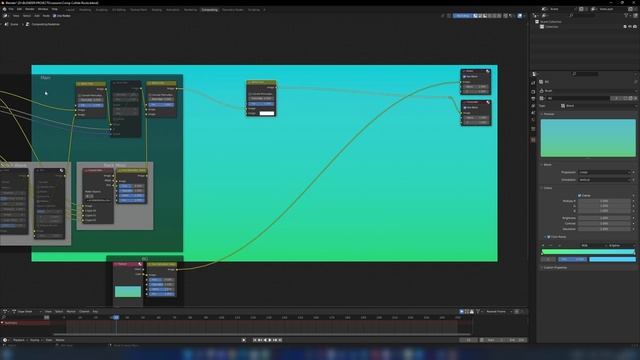
Task: Open the outliner filter funnel icon
Action: [626, 16]
